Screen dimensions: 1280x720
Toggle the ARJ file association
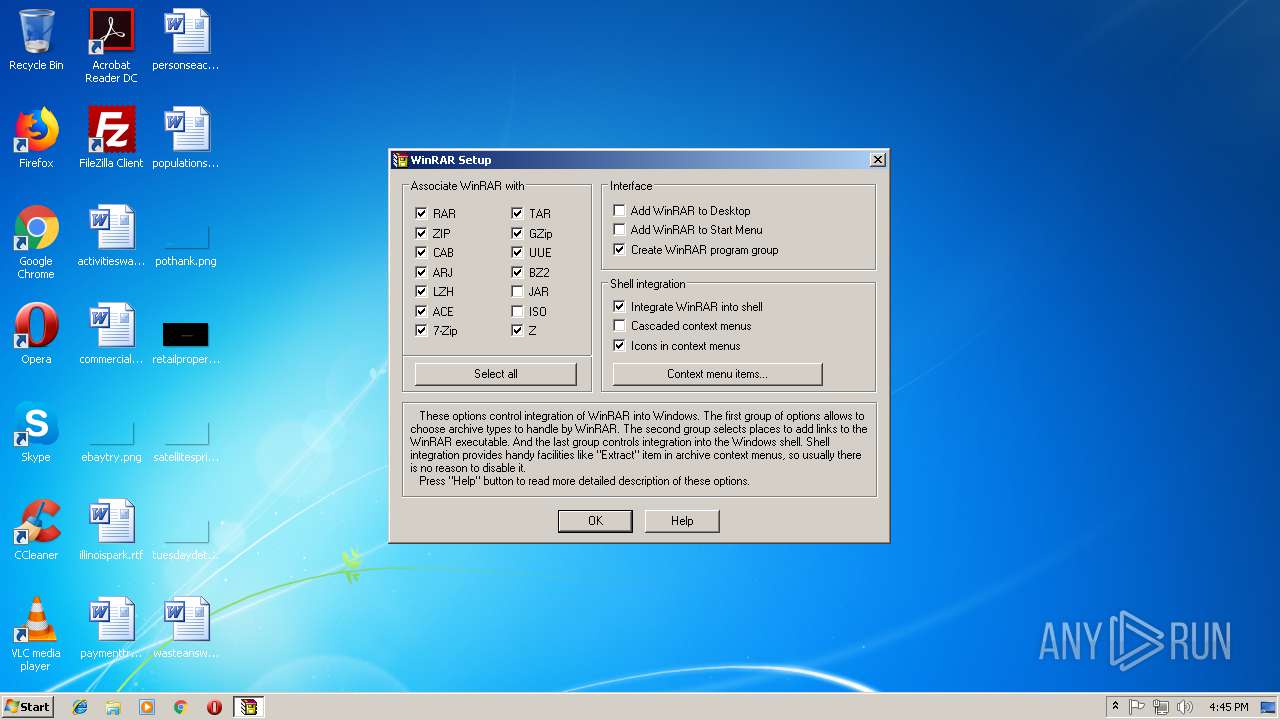point(421,272)
